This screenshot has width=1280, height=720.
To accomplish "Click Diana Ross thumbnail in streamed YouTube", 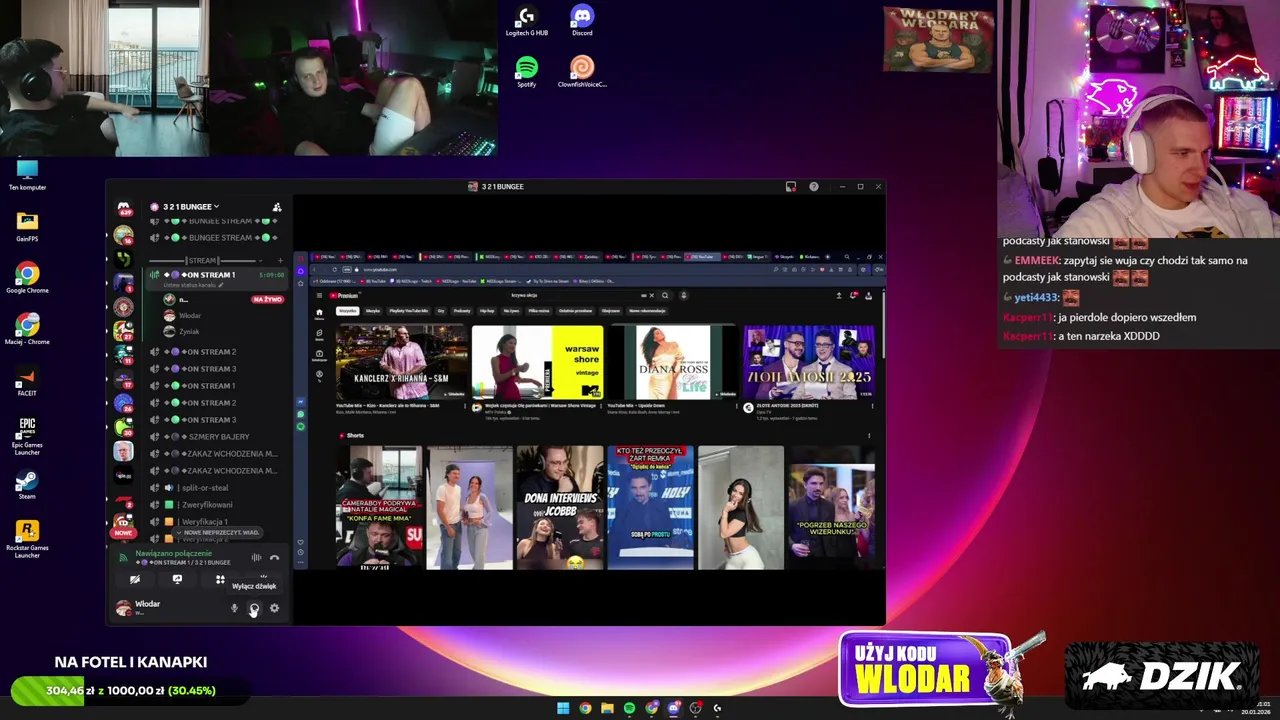I will (x=673, y=362).
